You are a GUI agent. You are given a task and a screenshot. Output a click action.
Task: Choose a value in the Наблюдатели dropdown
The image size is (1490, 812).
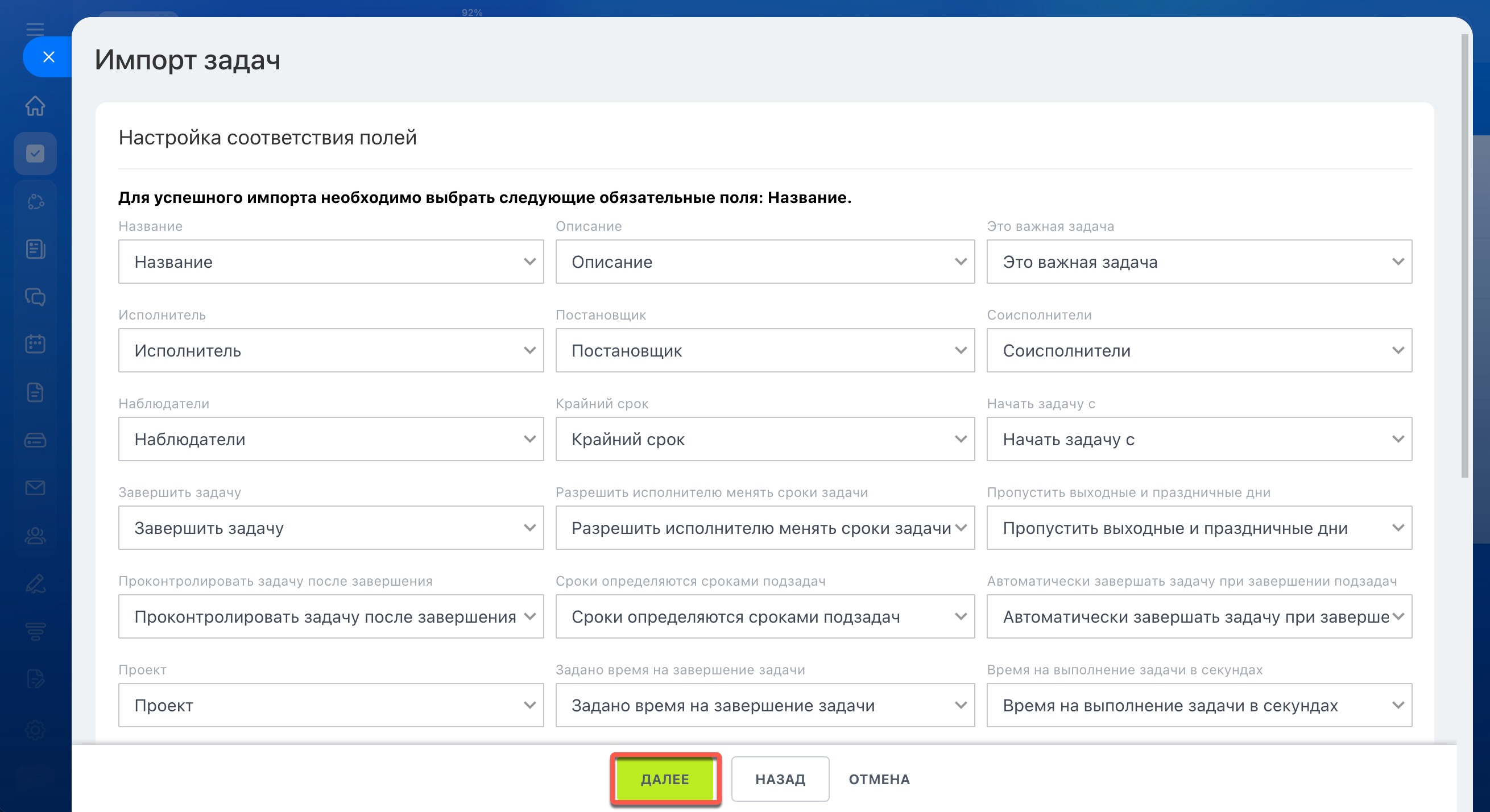(331, 439)
